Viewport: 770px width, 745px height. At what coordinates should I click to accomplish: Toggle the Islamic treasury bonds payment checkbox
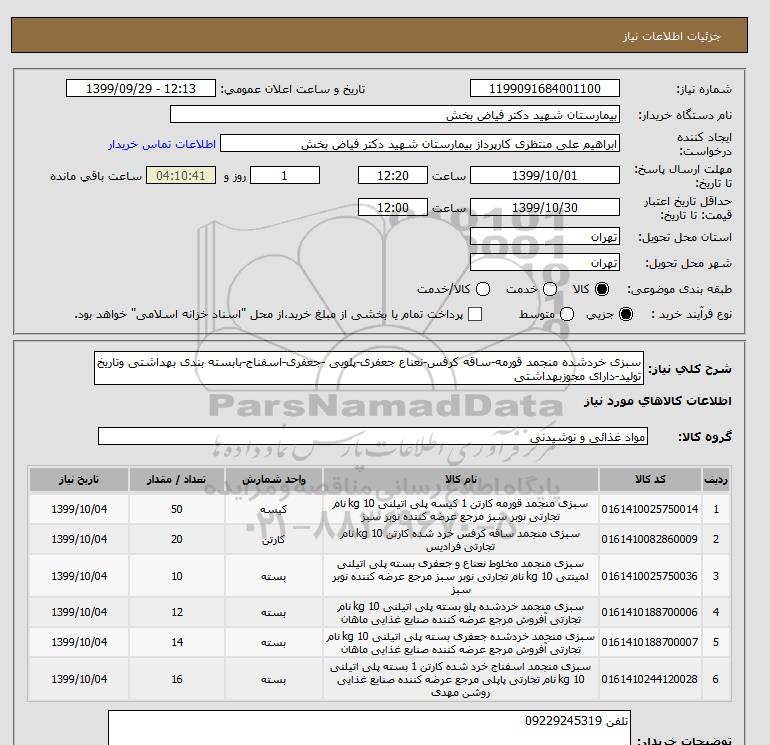click(475, 314)
